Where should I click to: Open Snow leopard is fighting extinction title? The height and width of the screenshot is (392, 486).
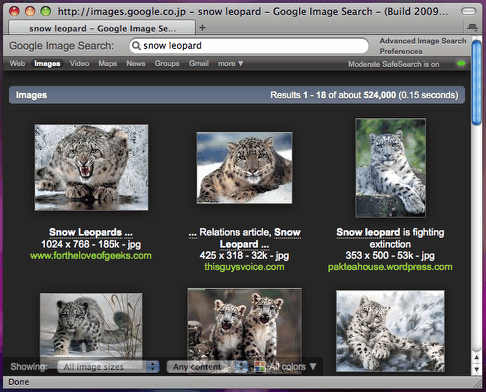(390, 238)
